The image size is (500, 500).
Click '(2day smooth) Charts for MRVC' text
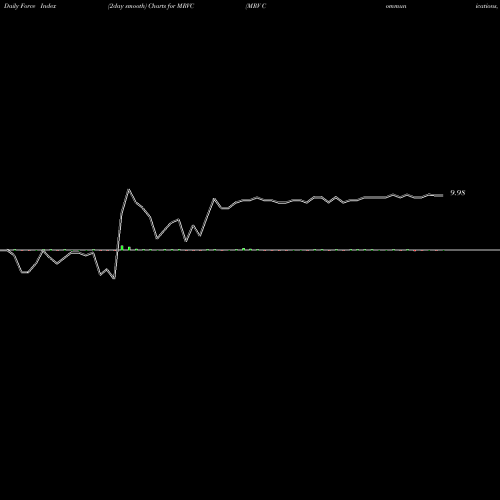coord(151,6)
